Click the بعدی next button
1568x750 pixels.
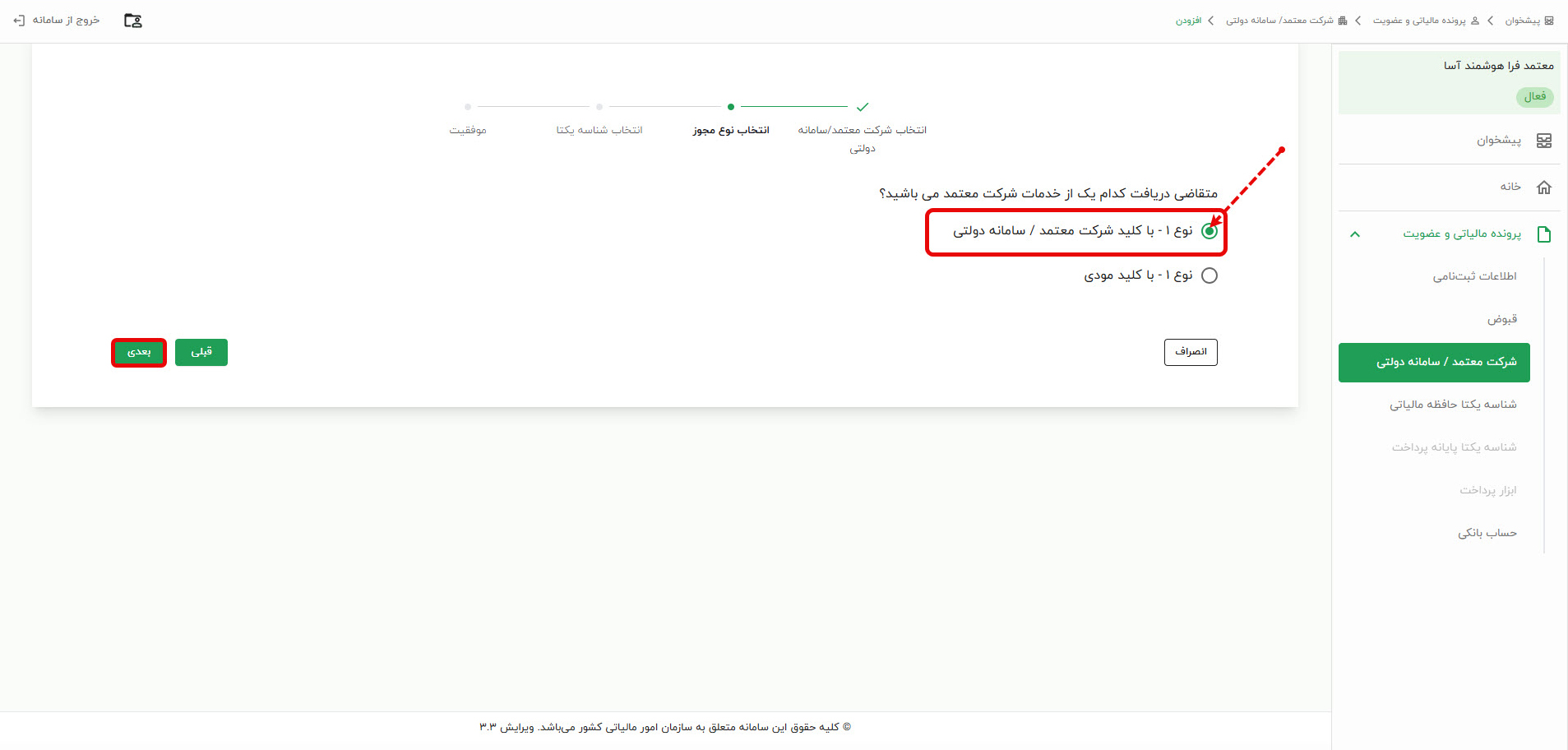(139, 353)
